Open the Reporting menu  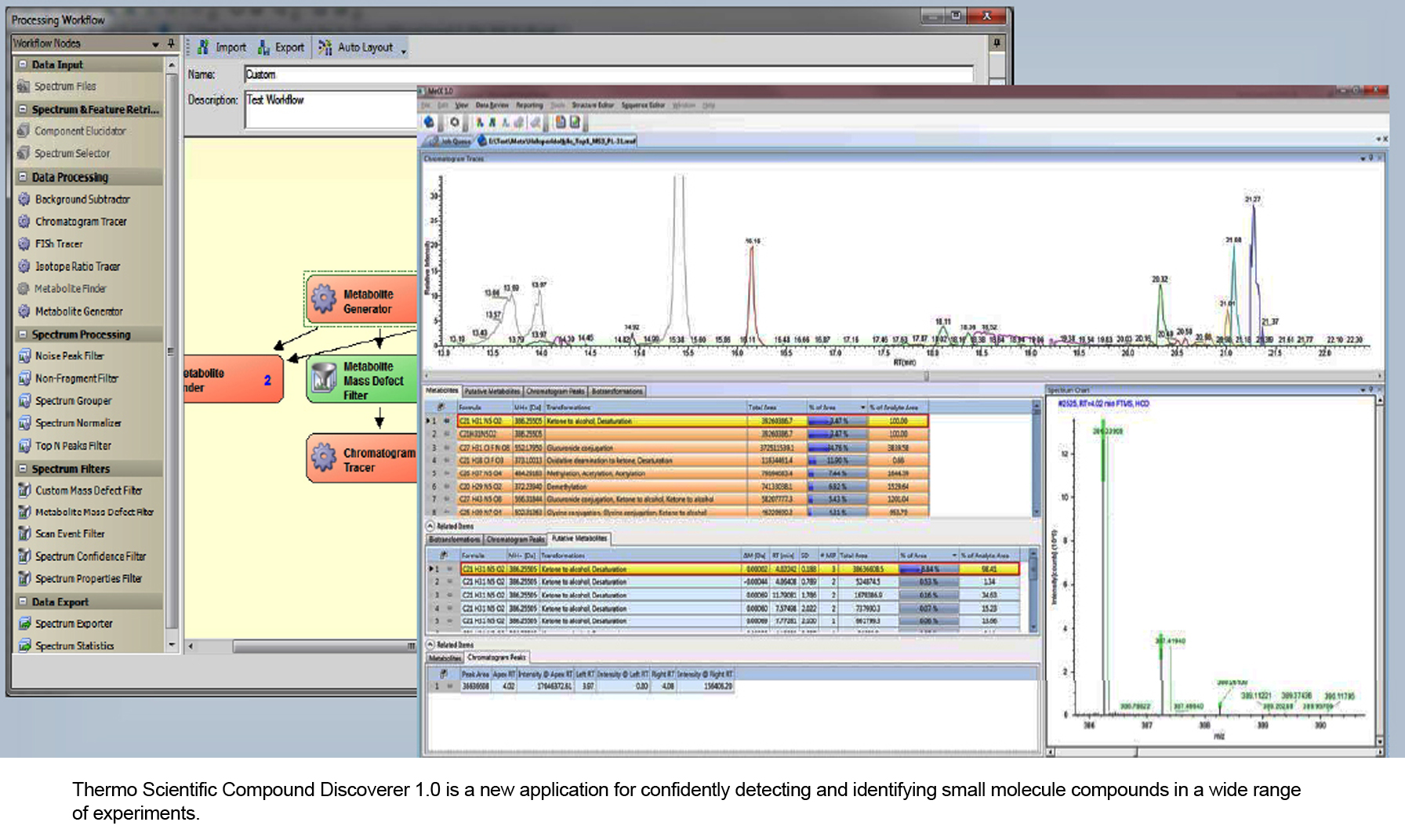pyautogui.click(x=529, y=105)
